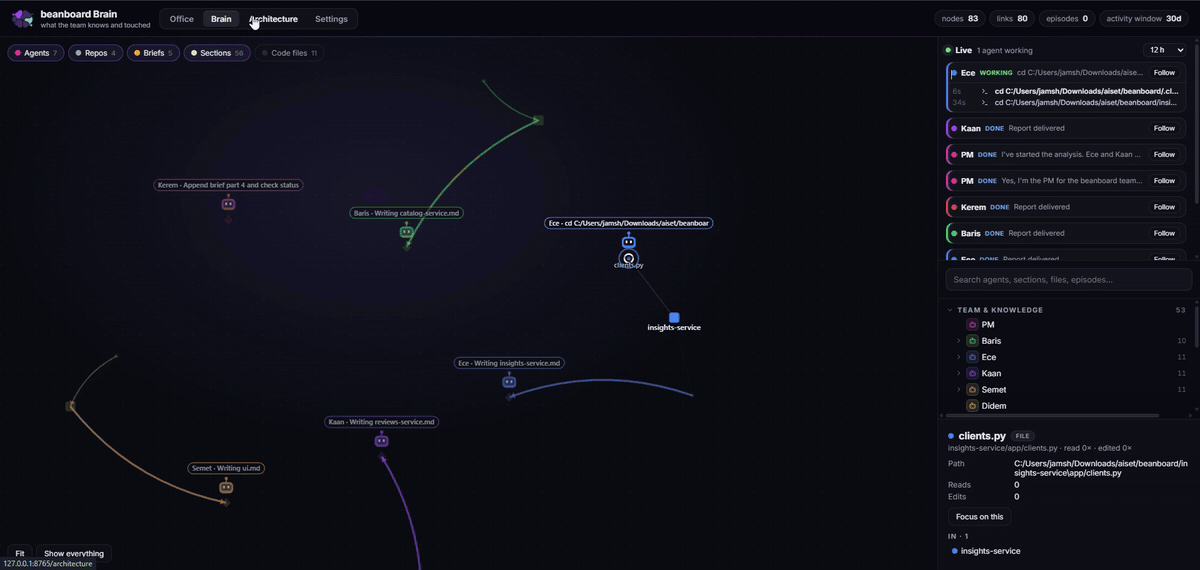Expand the Kaan row in the tree
1200x570 pixels.
coord(959,373)
